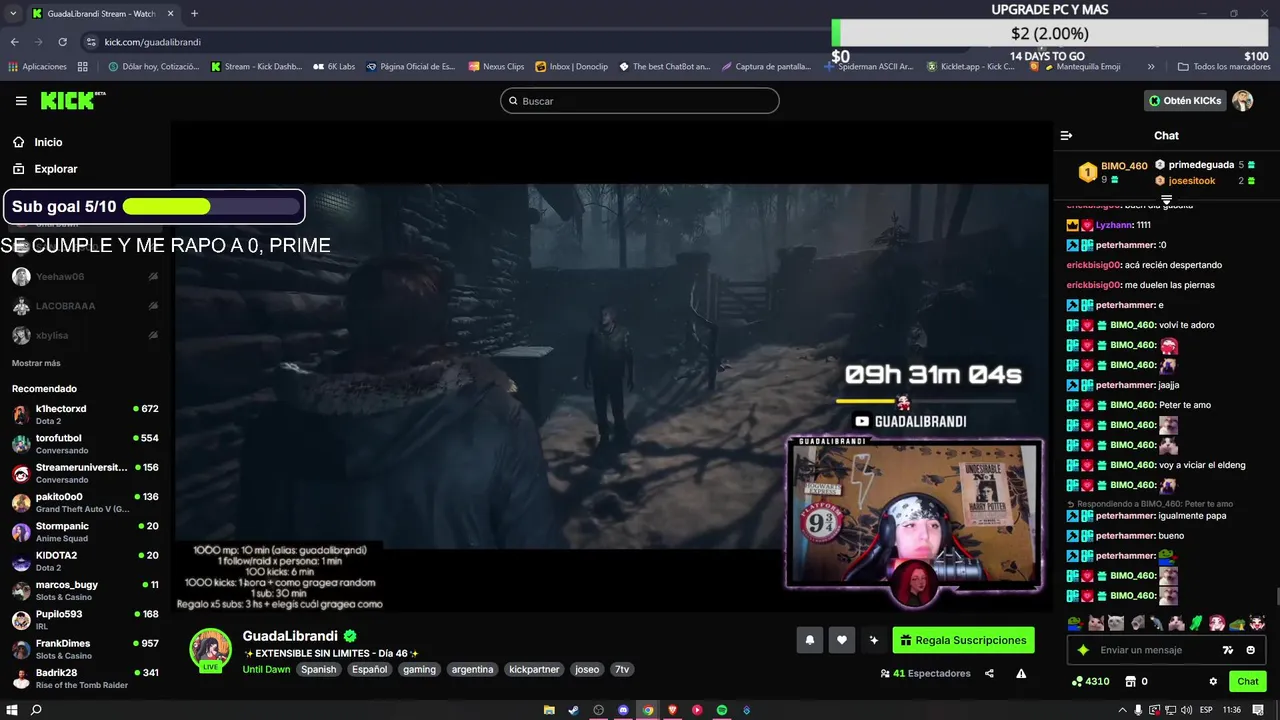The height and width of the screenshot is (720, 1280).
Task: Open Todos los marcadores folder
Action: (1224, 67)
